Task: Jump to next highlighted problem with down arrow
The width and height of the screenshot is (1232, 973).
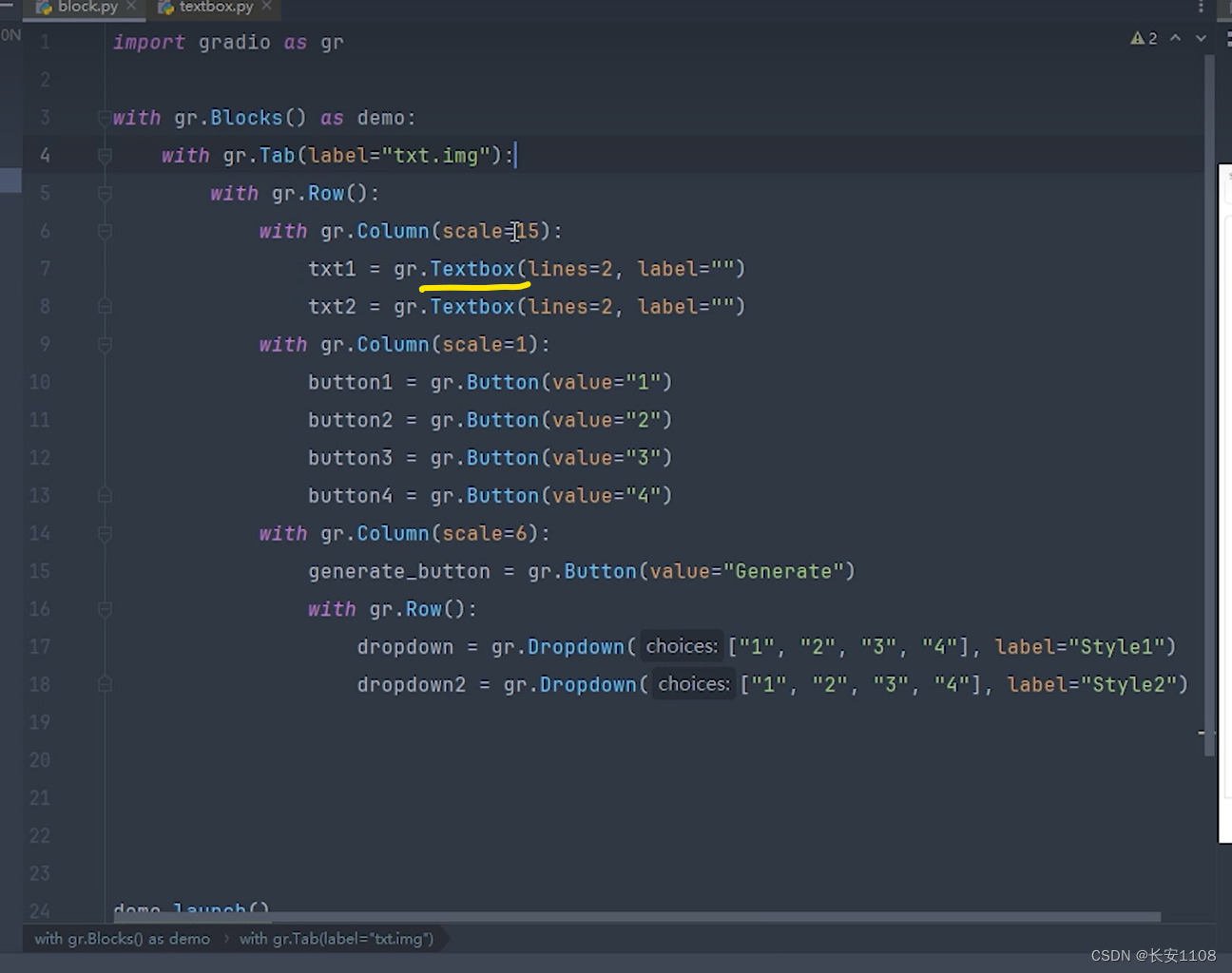Action: pyautogui.click(x=1201, y=38)
